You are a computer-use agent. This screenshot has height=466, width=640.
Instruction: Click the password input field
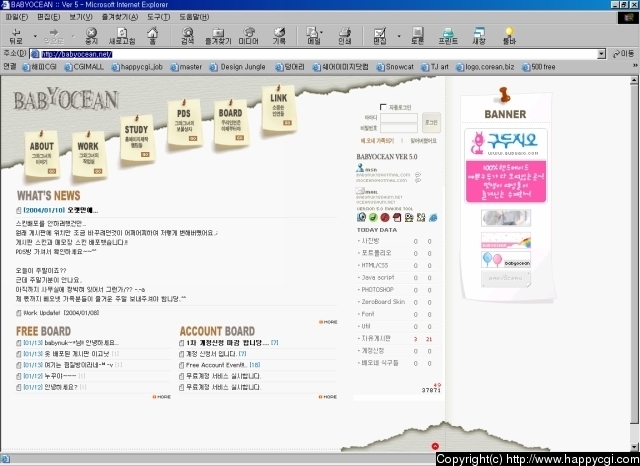399,129
